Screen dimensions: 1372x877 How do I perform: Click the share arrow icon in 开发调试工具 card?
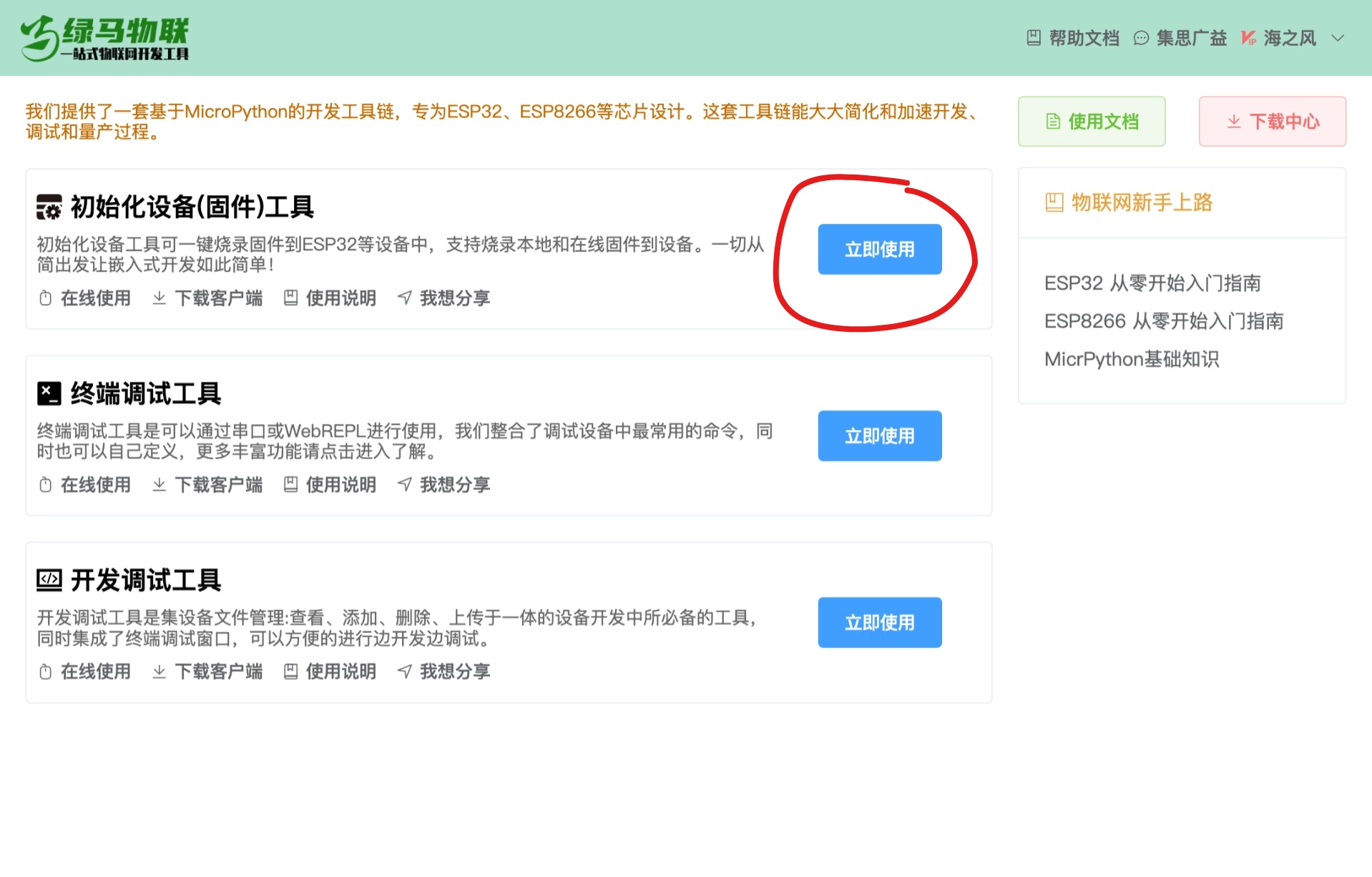pos(405,671)
